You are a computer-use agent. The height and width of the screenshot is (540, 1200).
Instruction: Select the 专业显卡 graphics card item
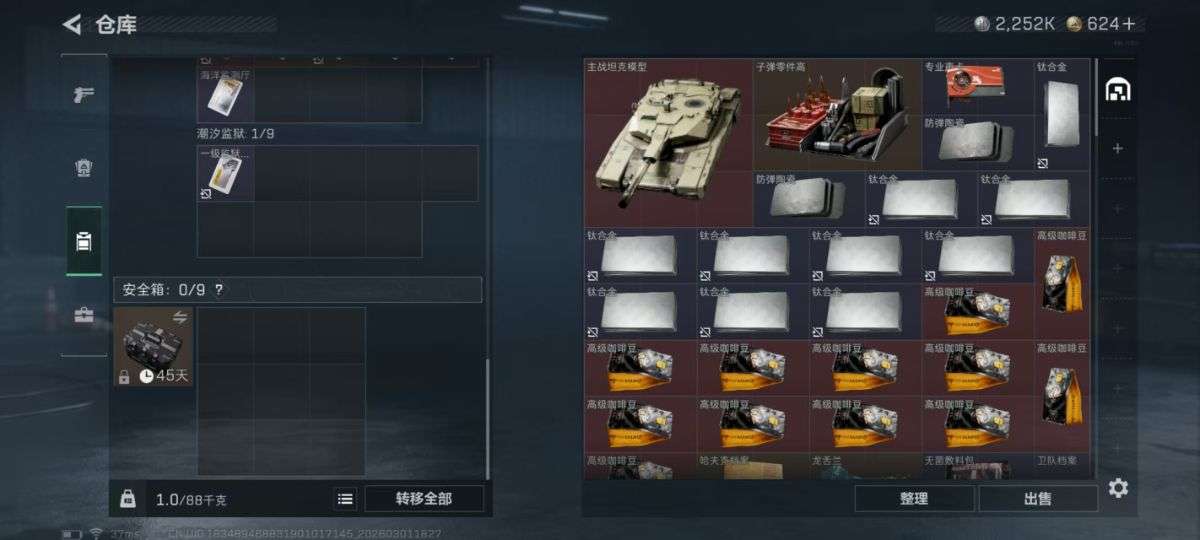(977, 86)
